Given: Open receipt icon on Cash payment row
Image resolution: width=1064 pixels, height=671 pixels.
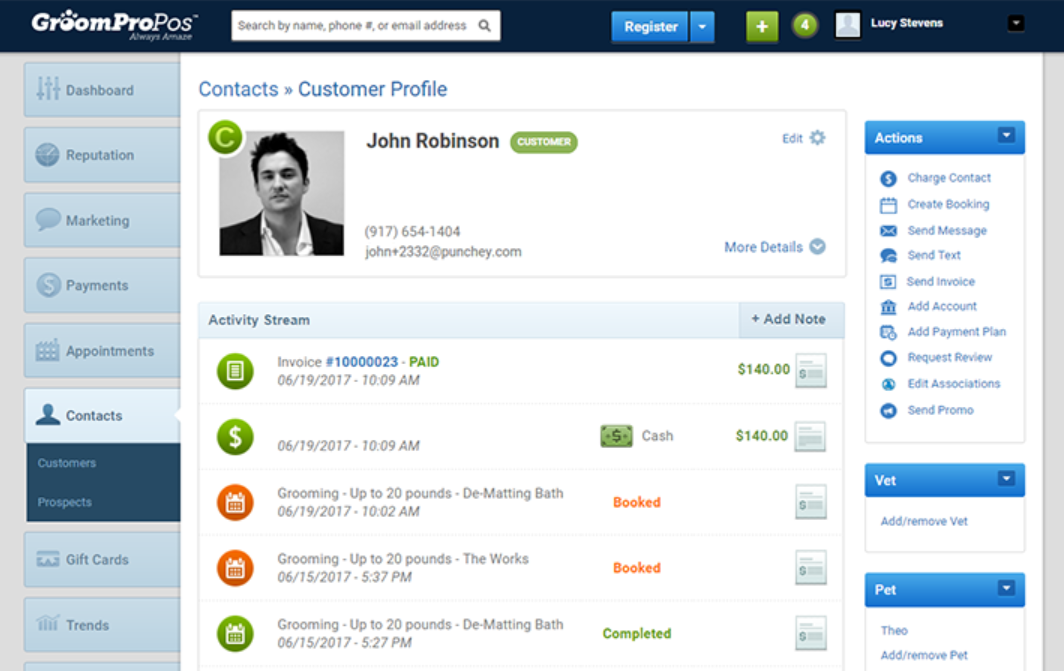Looking at the screenshot, I should tap(810, 436).
